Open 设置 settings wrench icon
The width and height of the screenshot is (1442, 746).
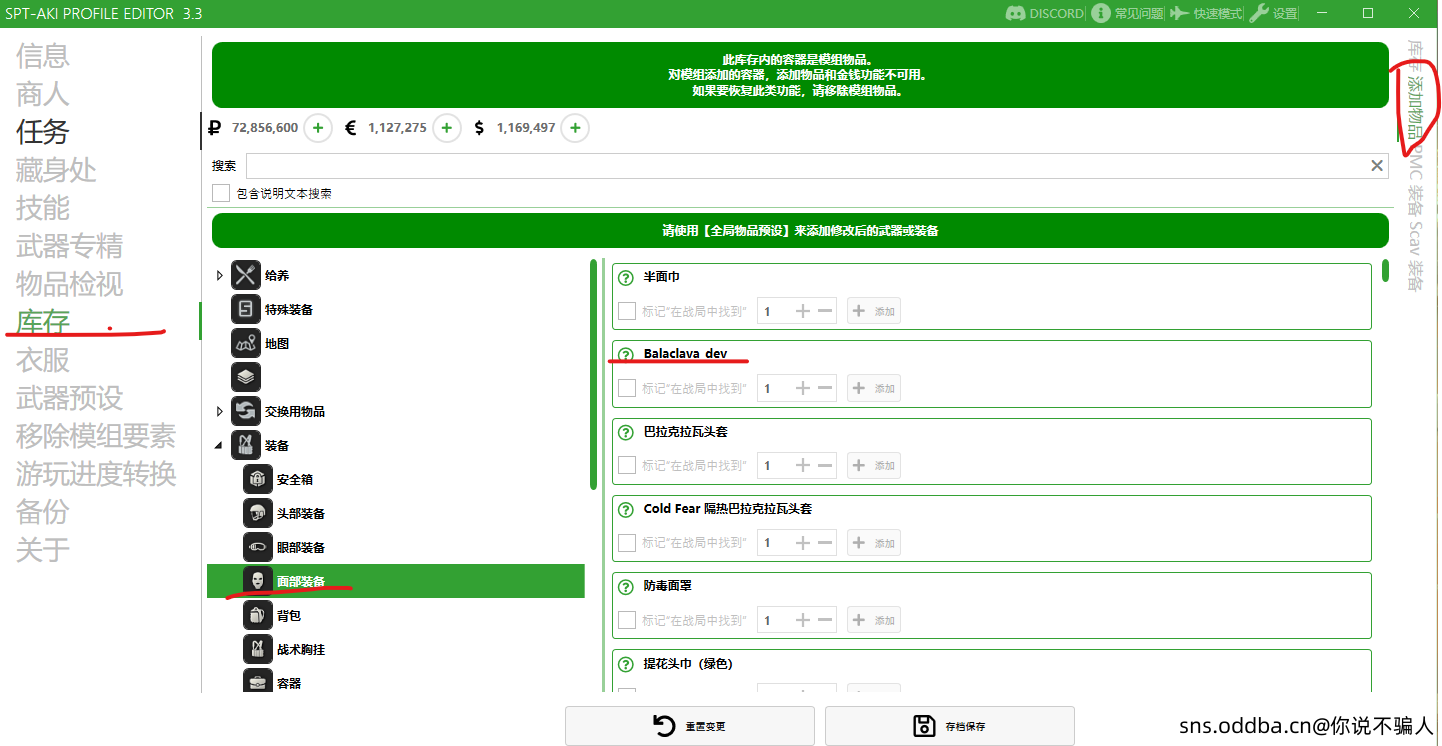[x=1259, y=13]
